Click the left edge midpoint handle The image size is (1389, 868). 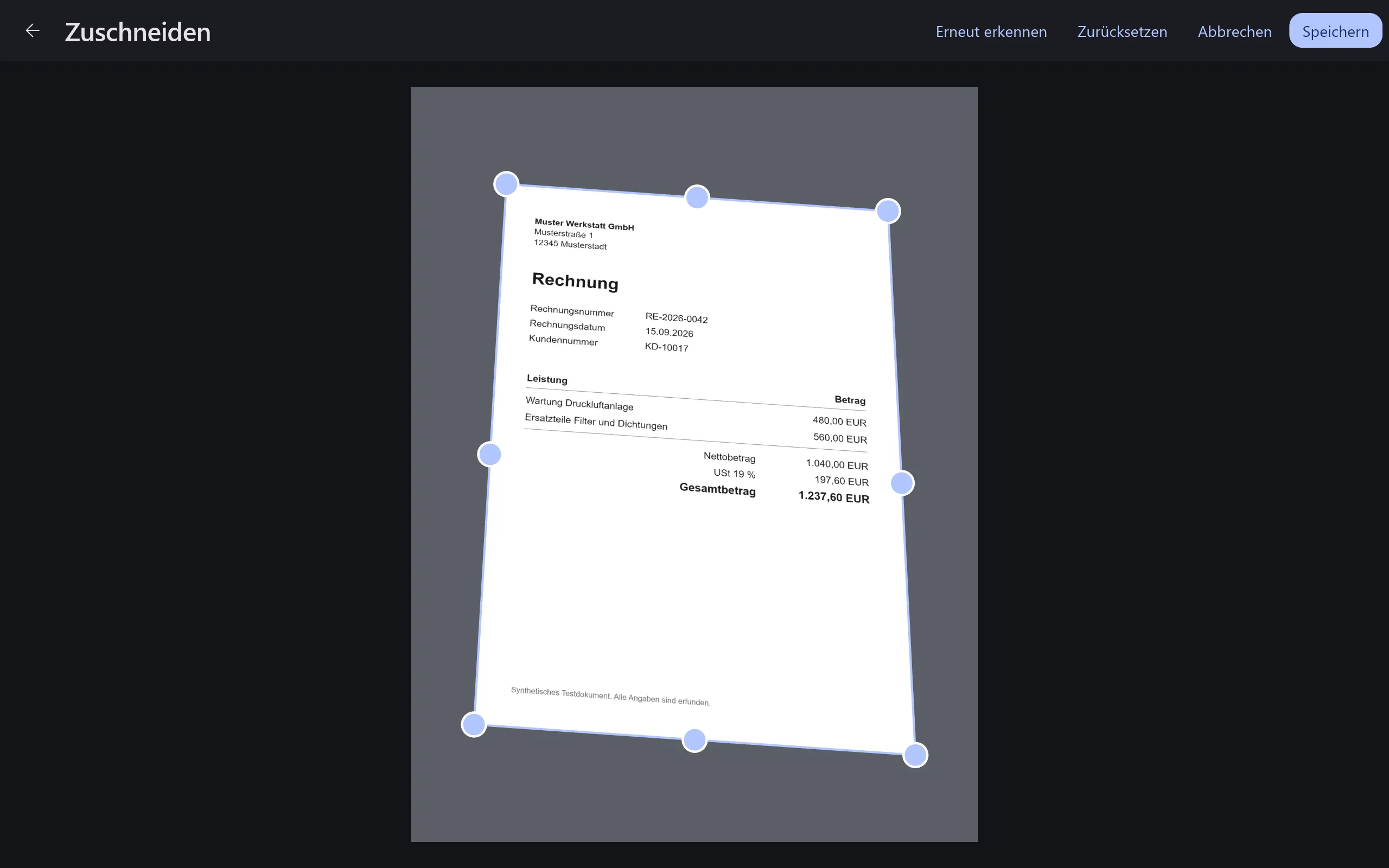(489, 454)
